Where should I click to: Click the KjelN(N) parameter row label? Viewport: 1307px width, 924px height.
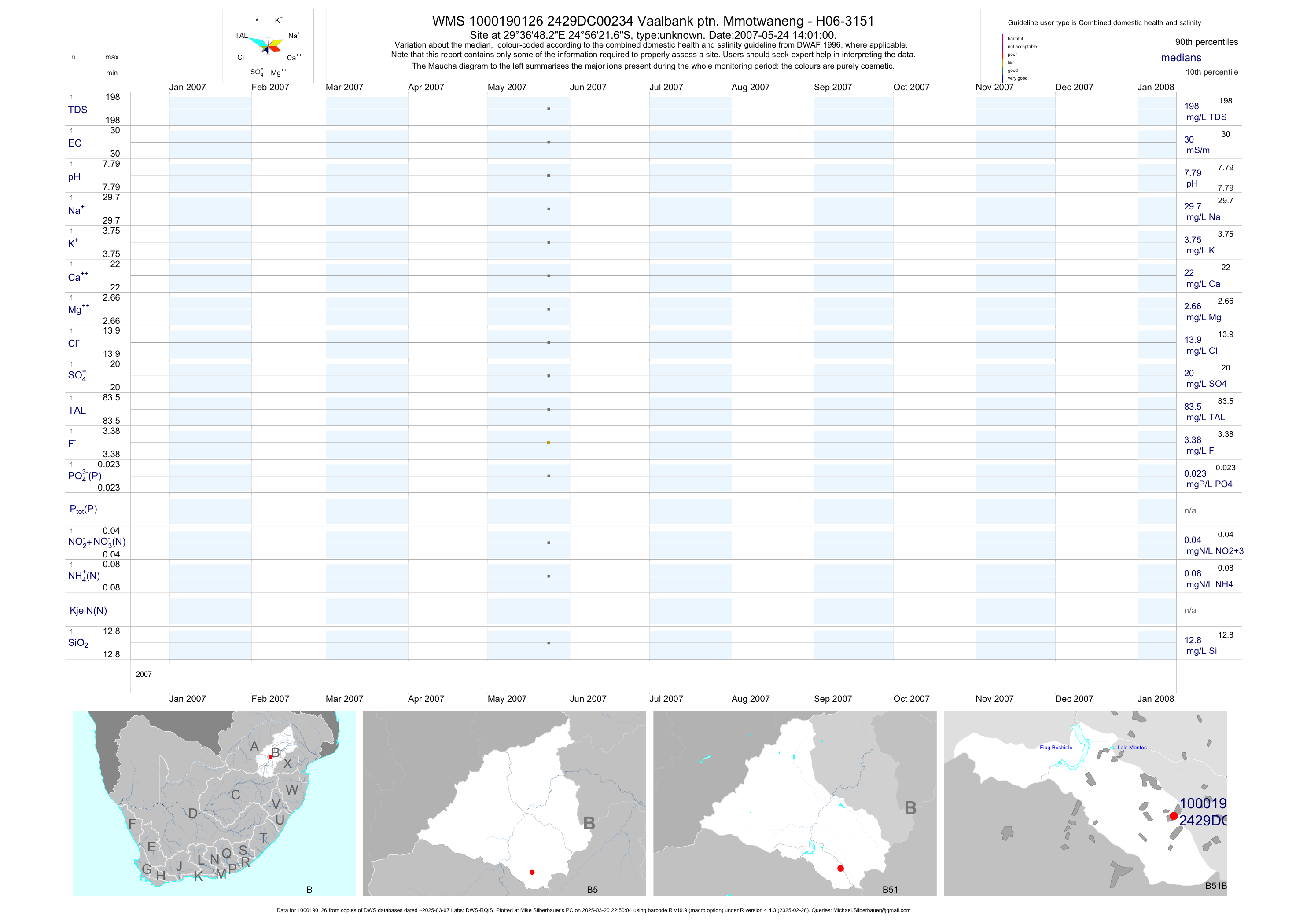pos(88,611)
